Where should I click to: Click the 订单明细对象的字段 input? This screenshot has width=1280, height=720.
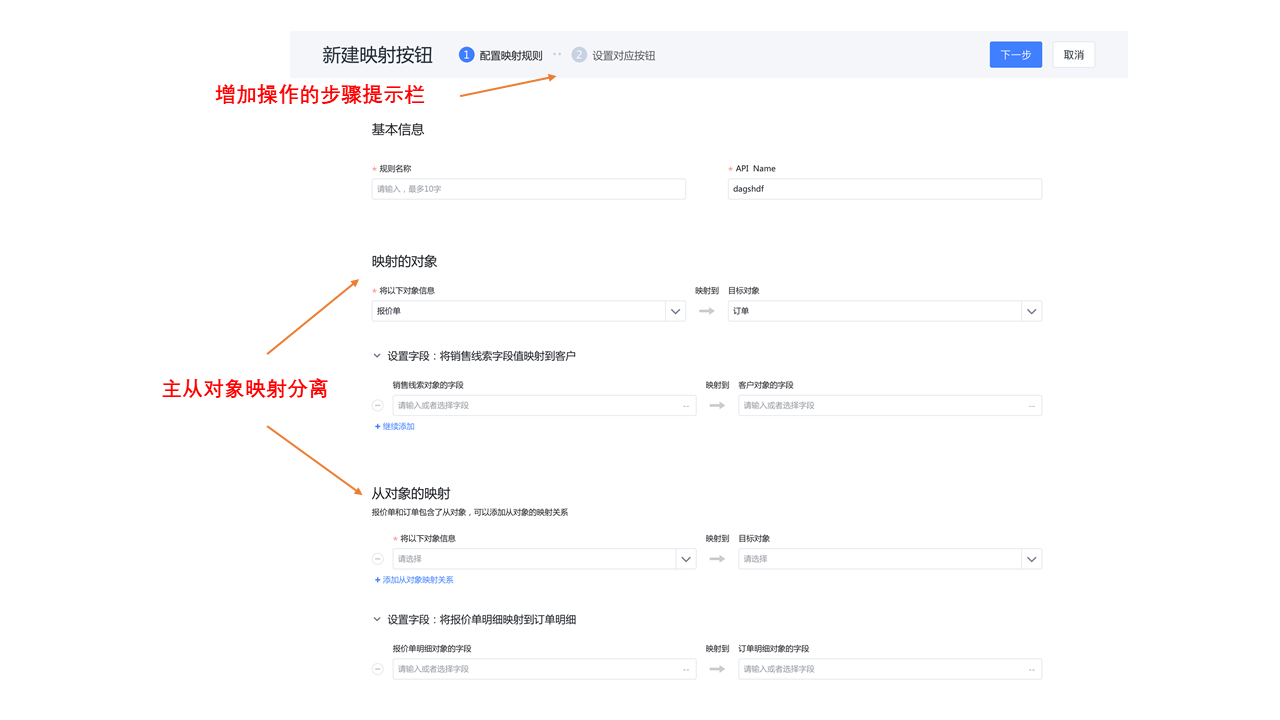coord(890,669)
